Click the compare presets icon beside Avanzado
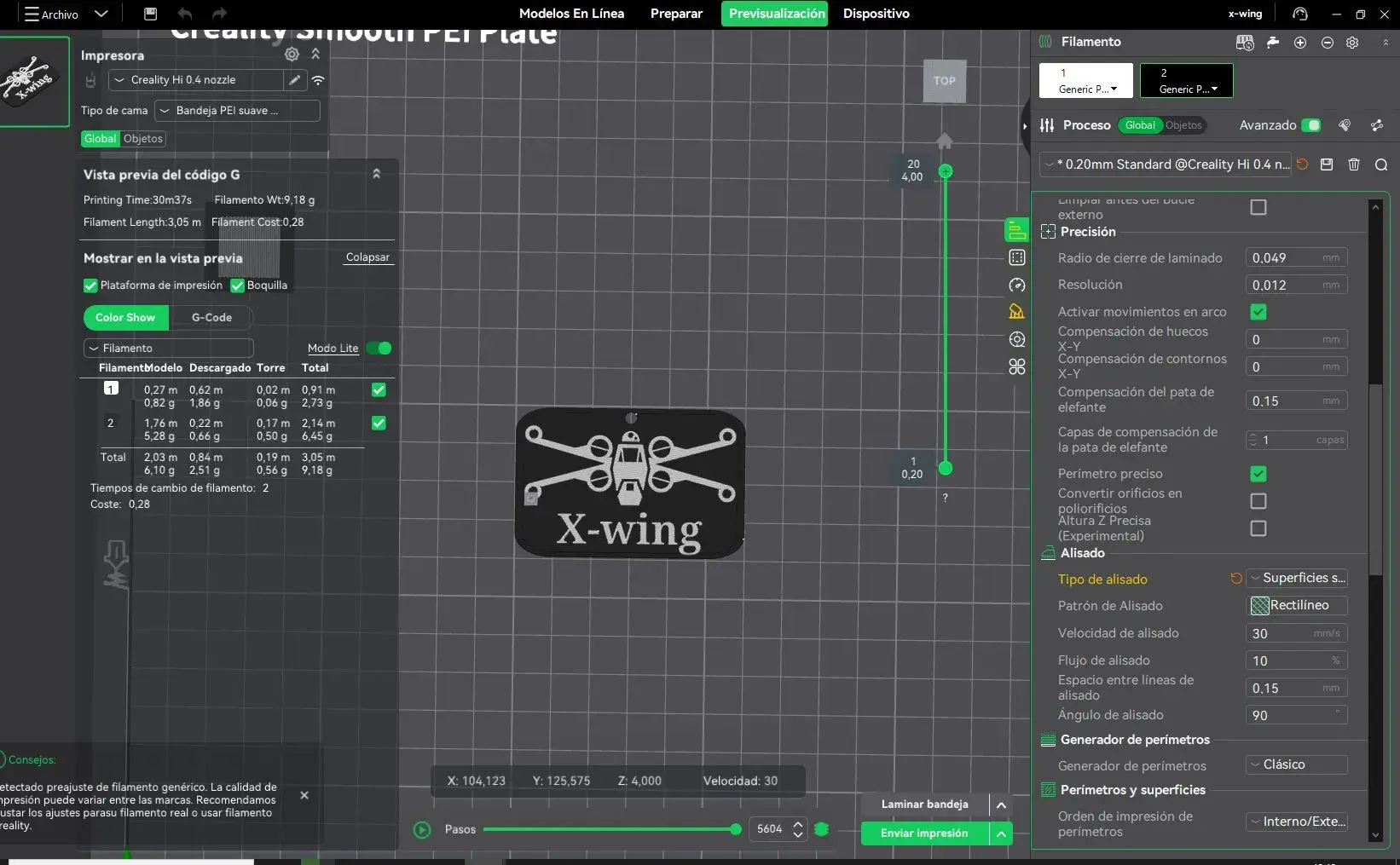Viewport: 1400px width, 865px height. click(1345, 125)
